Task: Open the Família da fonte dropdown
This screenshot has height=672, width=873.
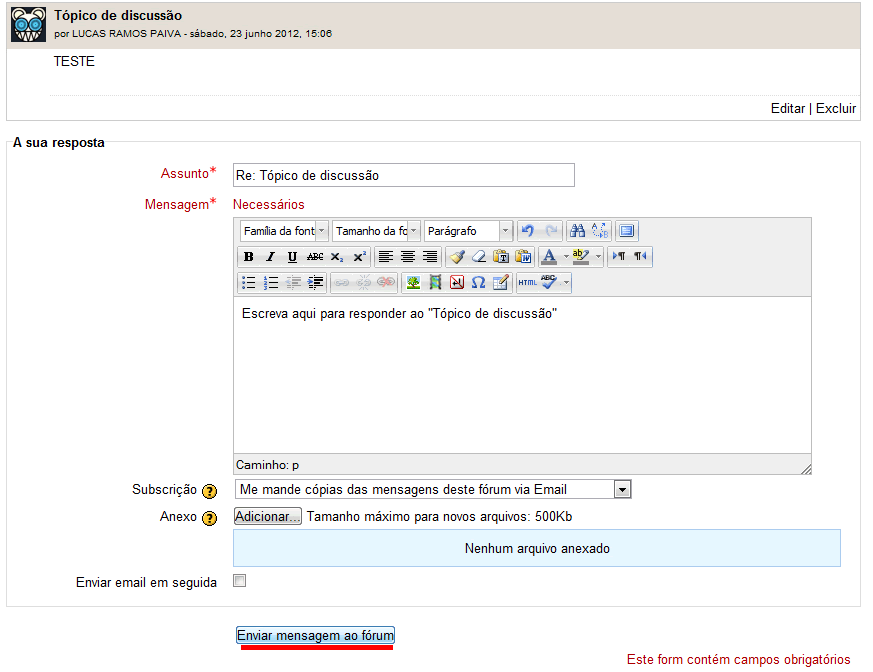Action: tap(284, 230)
